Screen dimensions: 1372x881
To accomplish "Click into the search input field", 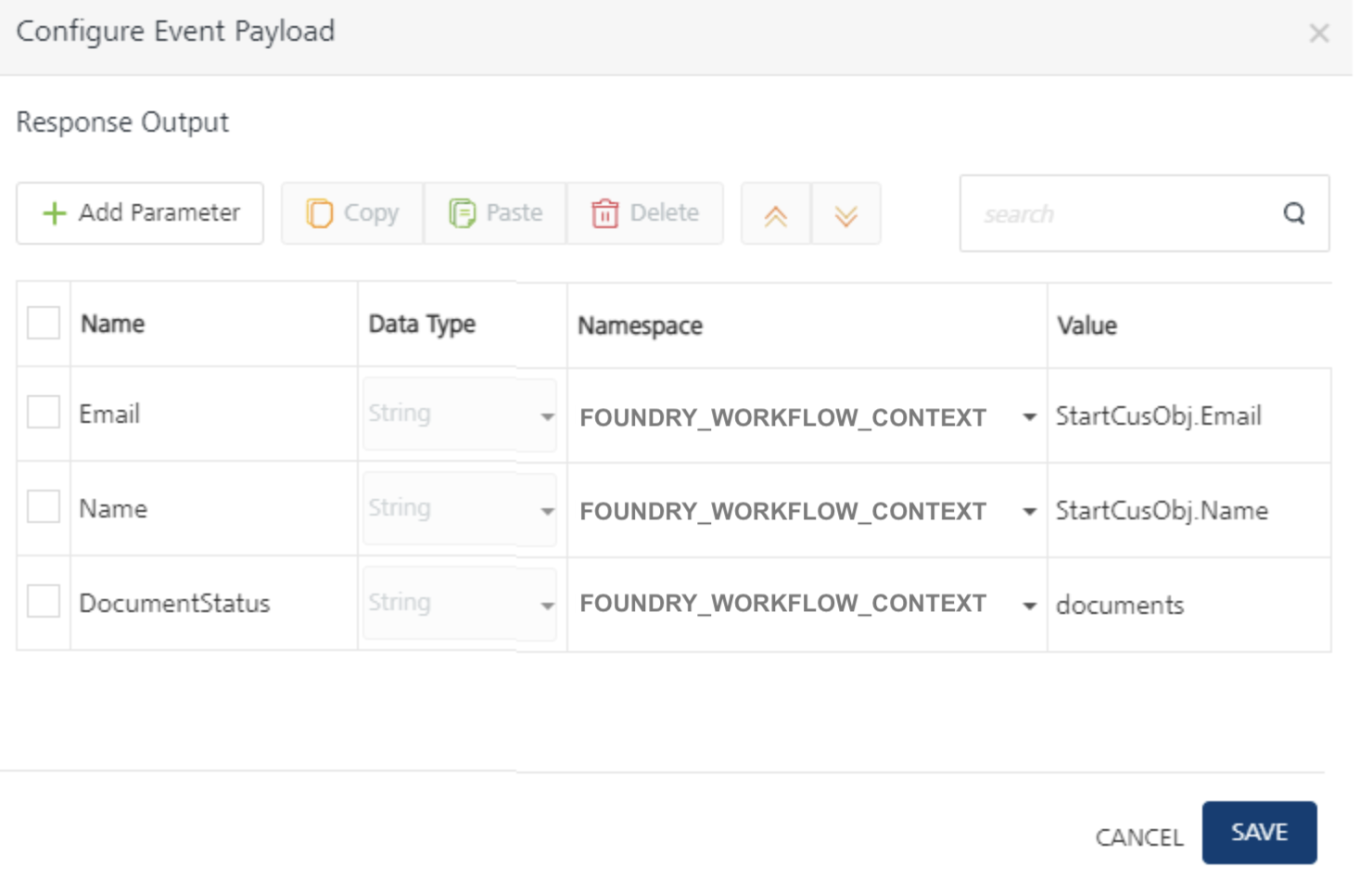I will (x=1122, y=214).
